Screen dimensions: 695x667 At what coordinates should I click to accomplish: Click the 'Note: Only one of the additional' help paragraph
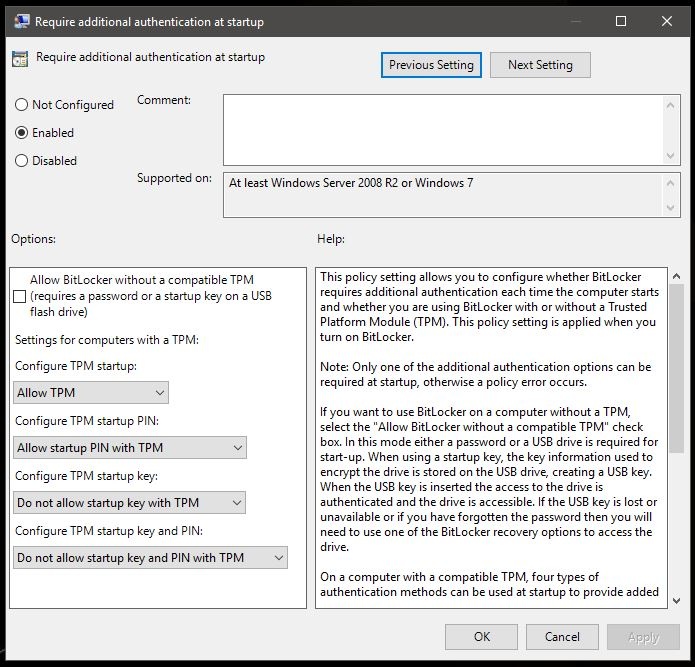pos(486,374)
